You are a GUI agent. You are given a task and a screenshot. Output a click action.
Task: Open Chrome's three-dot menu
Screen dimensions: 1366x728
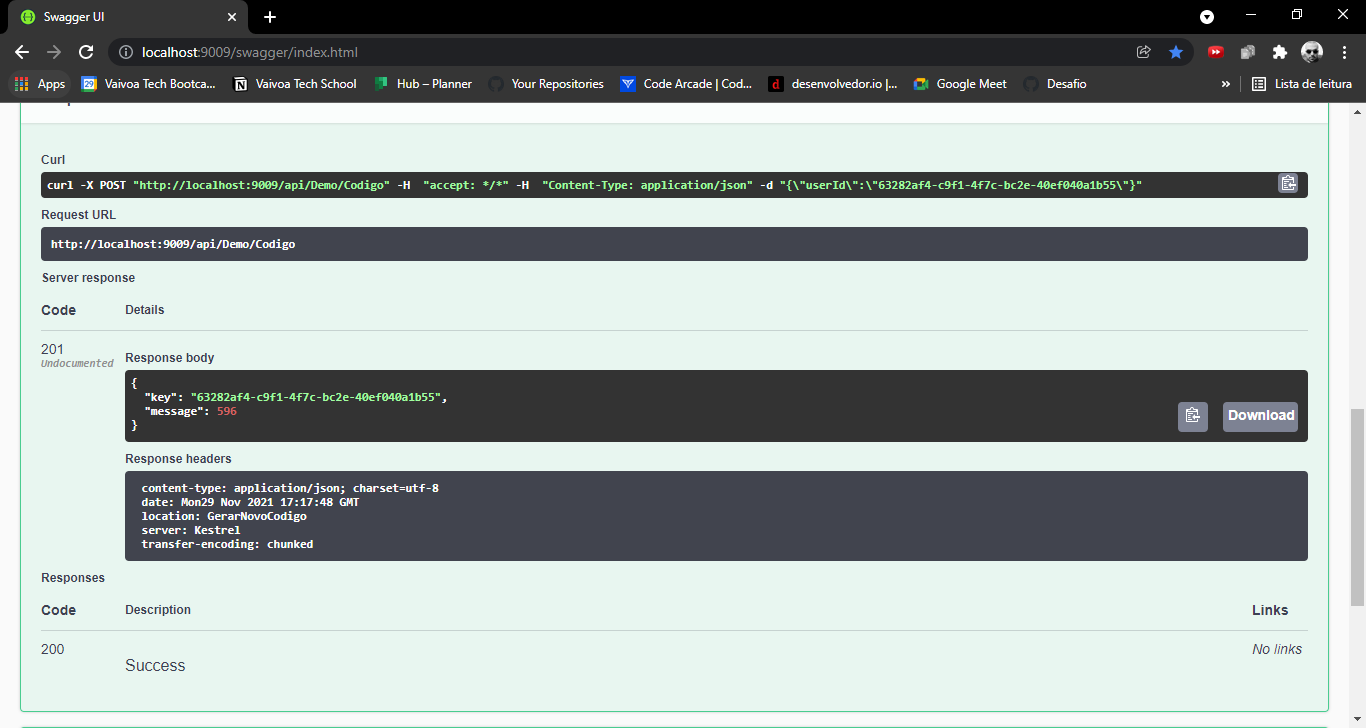coord(1345,52)
